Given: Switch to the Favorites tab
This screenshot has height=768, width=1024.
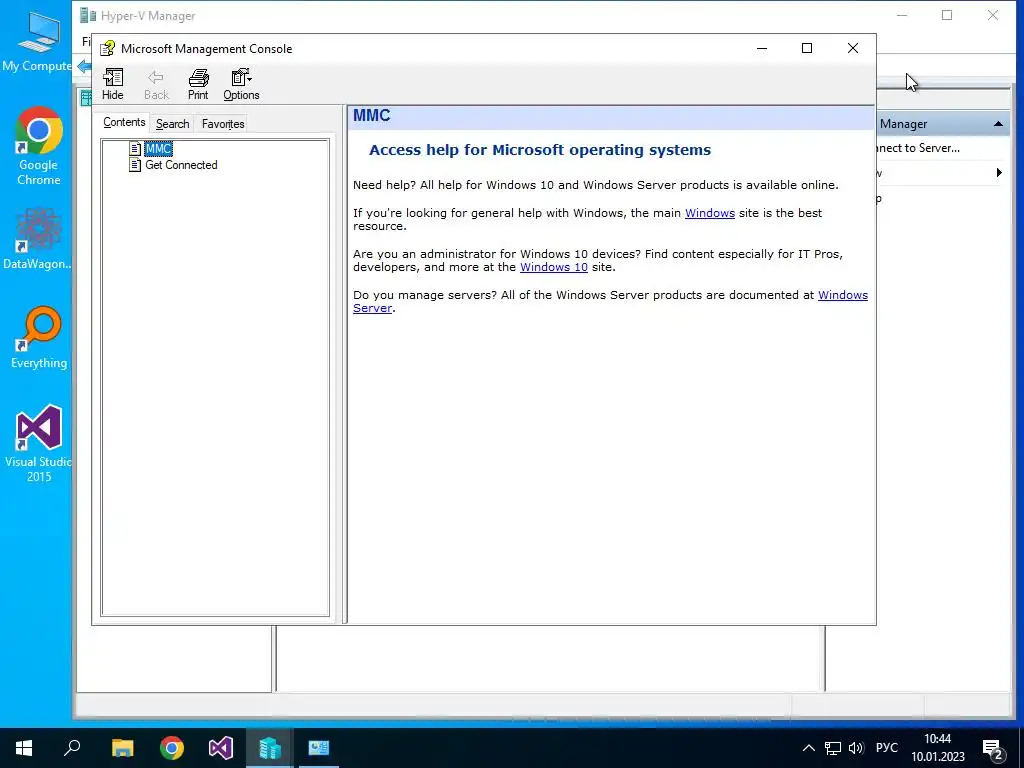Looking at the screenshot, I should coord(223,124).
